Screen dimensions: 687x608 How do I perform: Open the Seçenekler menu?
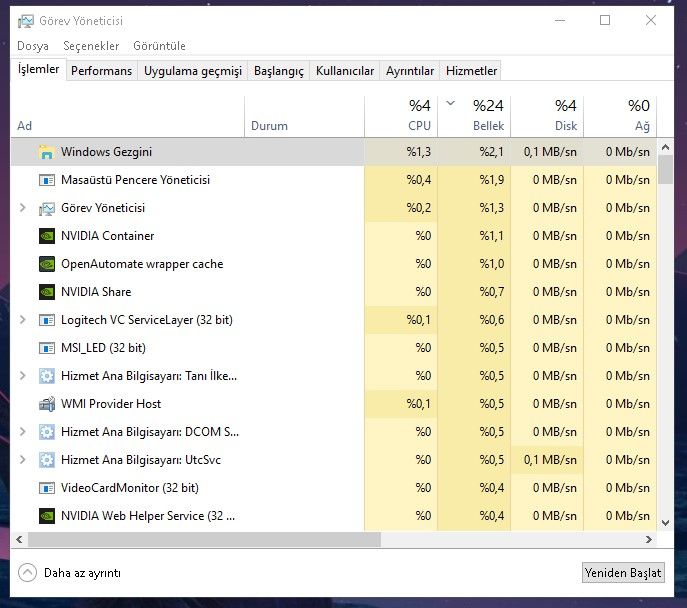[x=91, y=46]
